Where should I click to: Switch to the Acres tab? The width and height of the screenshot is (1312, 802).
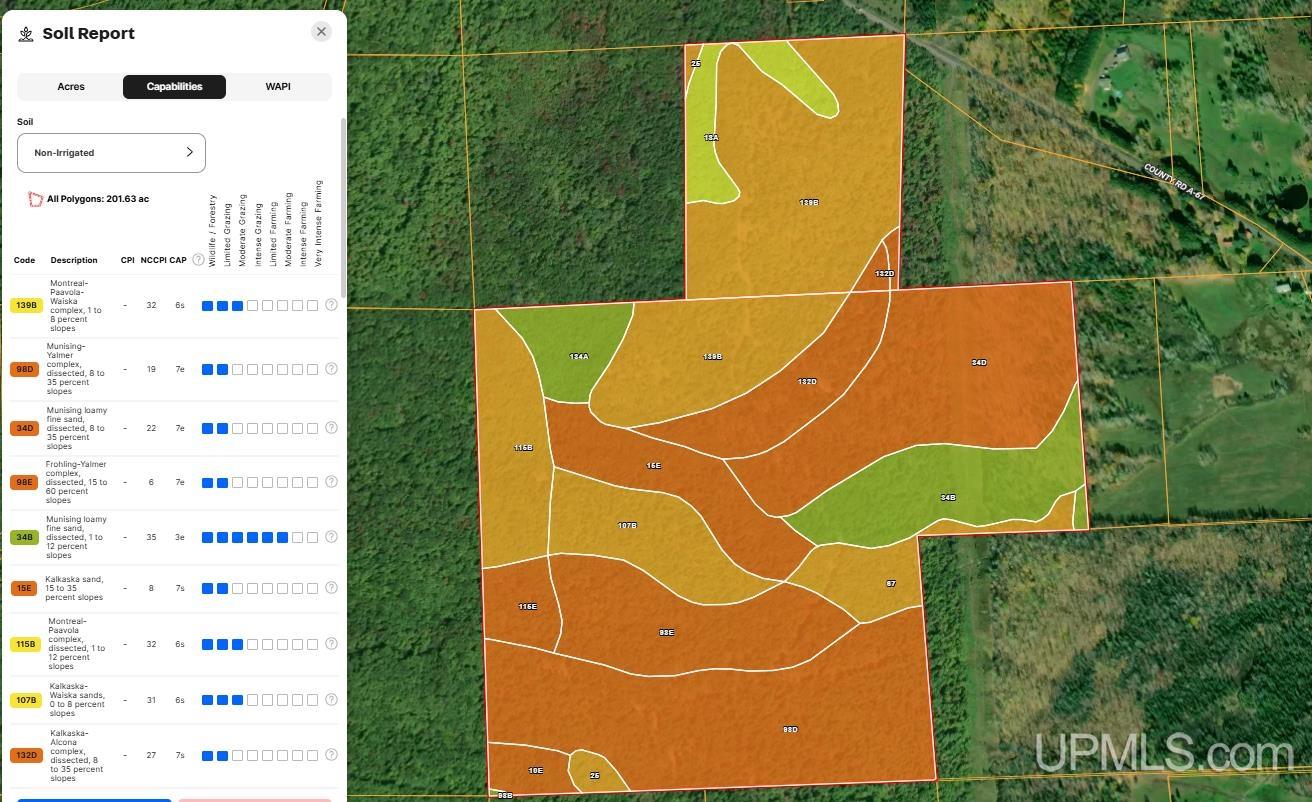pyautogui.click(x=70, y=87)
